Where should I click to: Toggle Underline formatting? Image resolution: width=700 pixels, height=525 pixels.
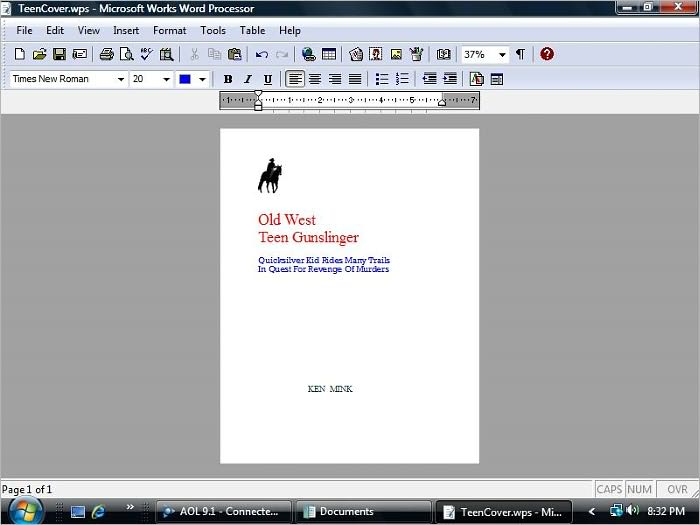(267, 79)
